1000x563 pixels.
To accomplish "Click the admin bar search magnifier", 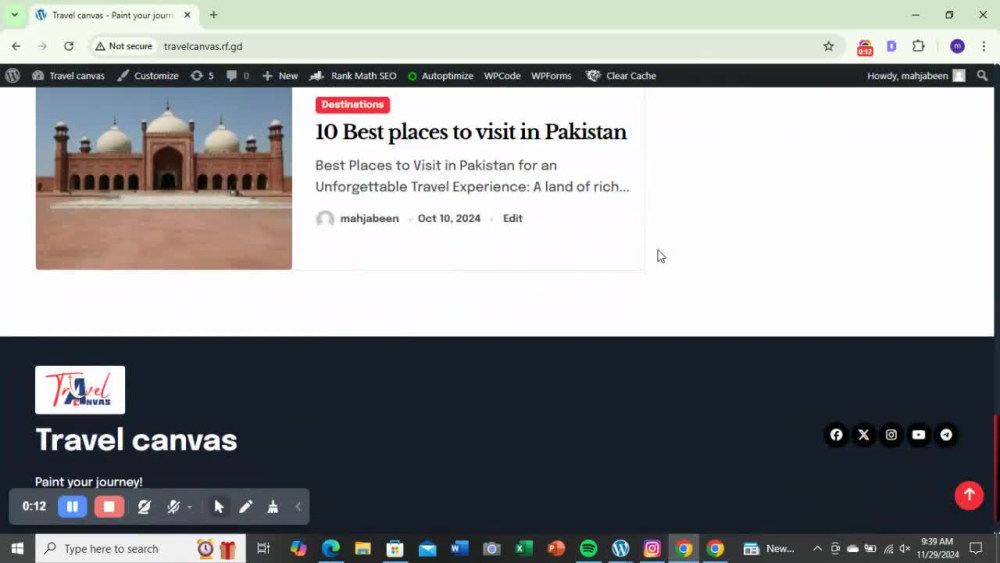I will tap(982, 75).
